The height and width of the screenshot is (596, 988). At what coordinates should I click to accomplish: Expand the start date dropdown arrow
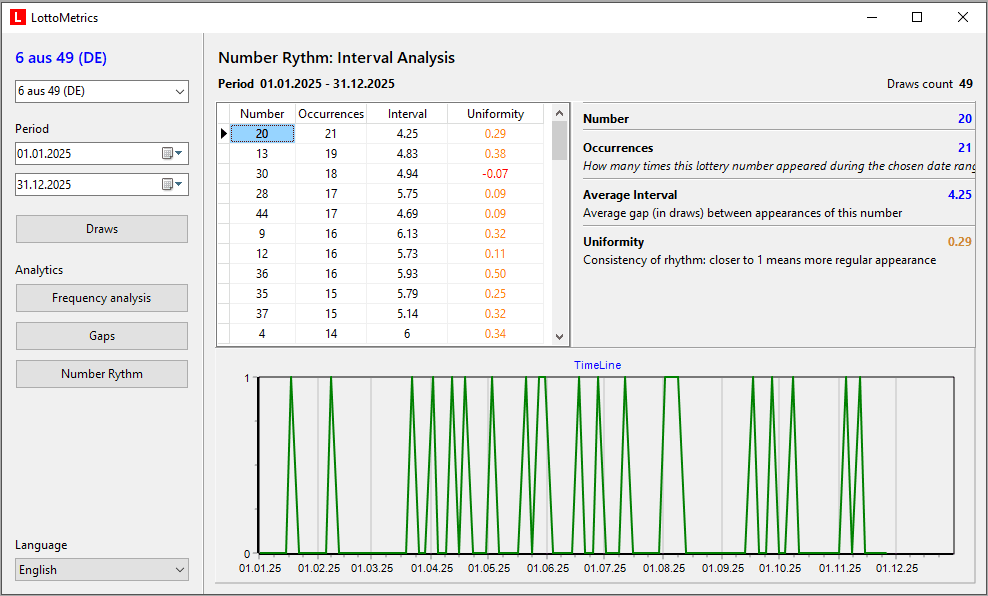[180, 154]
